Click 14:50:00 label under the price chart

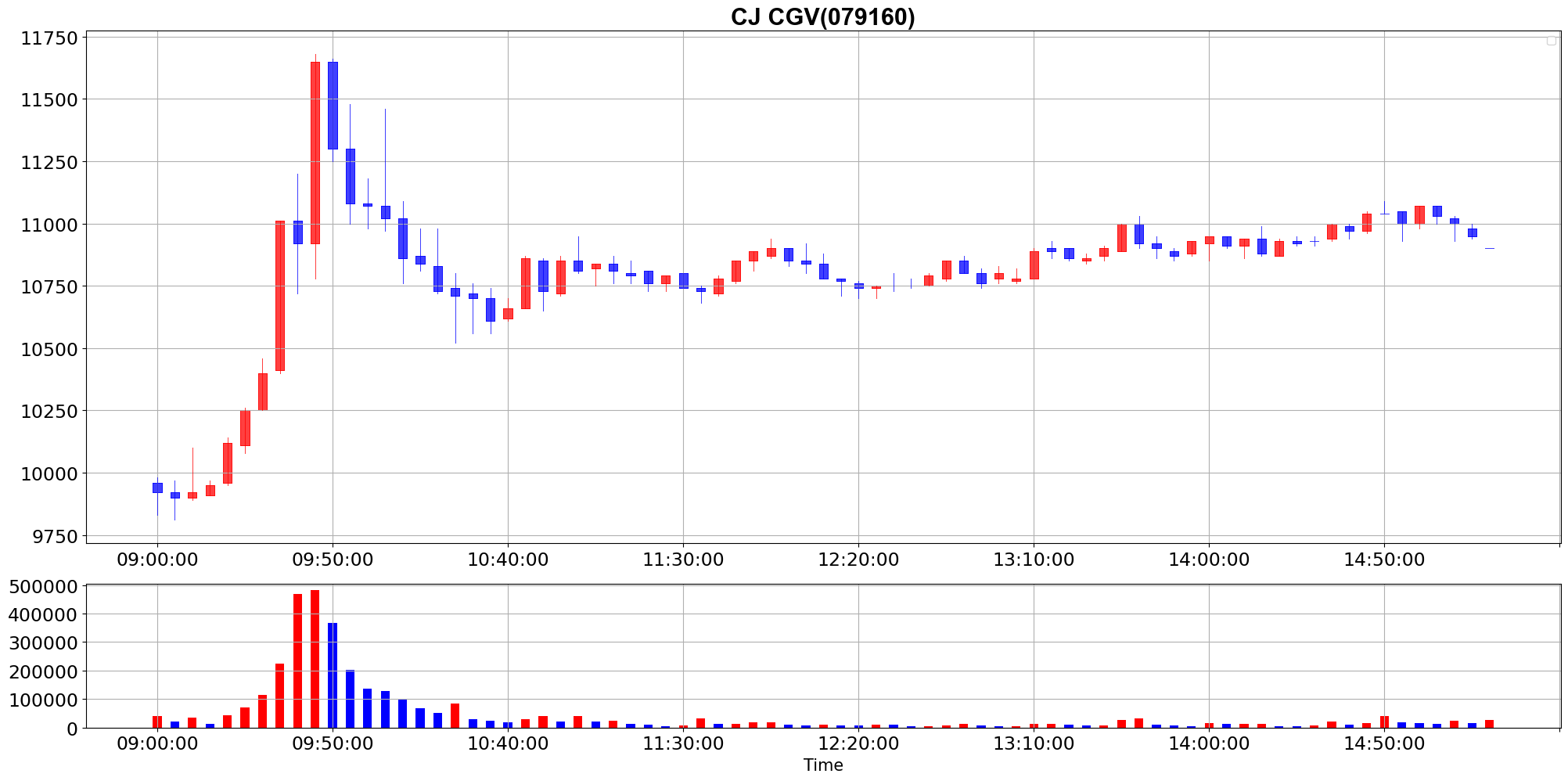pyautogui.click(x=1384, y=560)
